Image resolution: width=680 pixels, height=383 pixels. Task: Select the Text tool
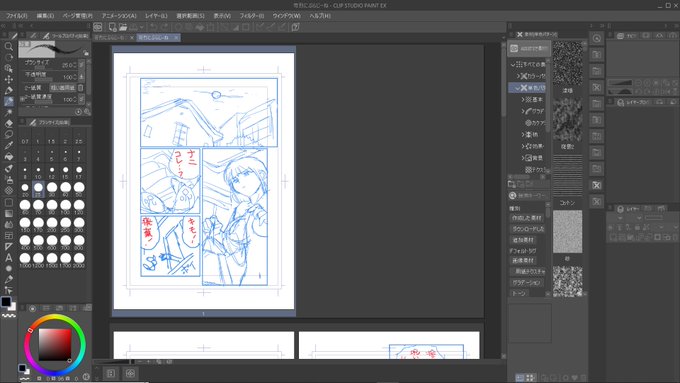[8, 258]
